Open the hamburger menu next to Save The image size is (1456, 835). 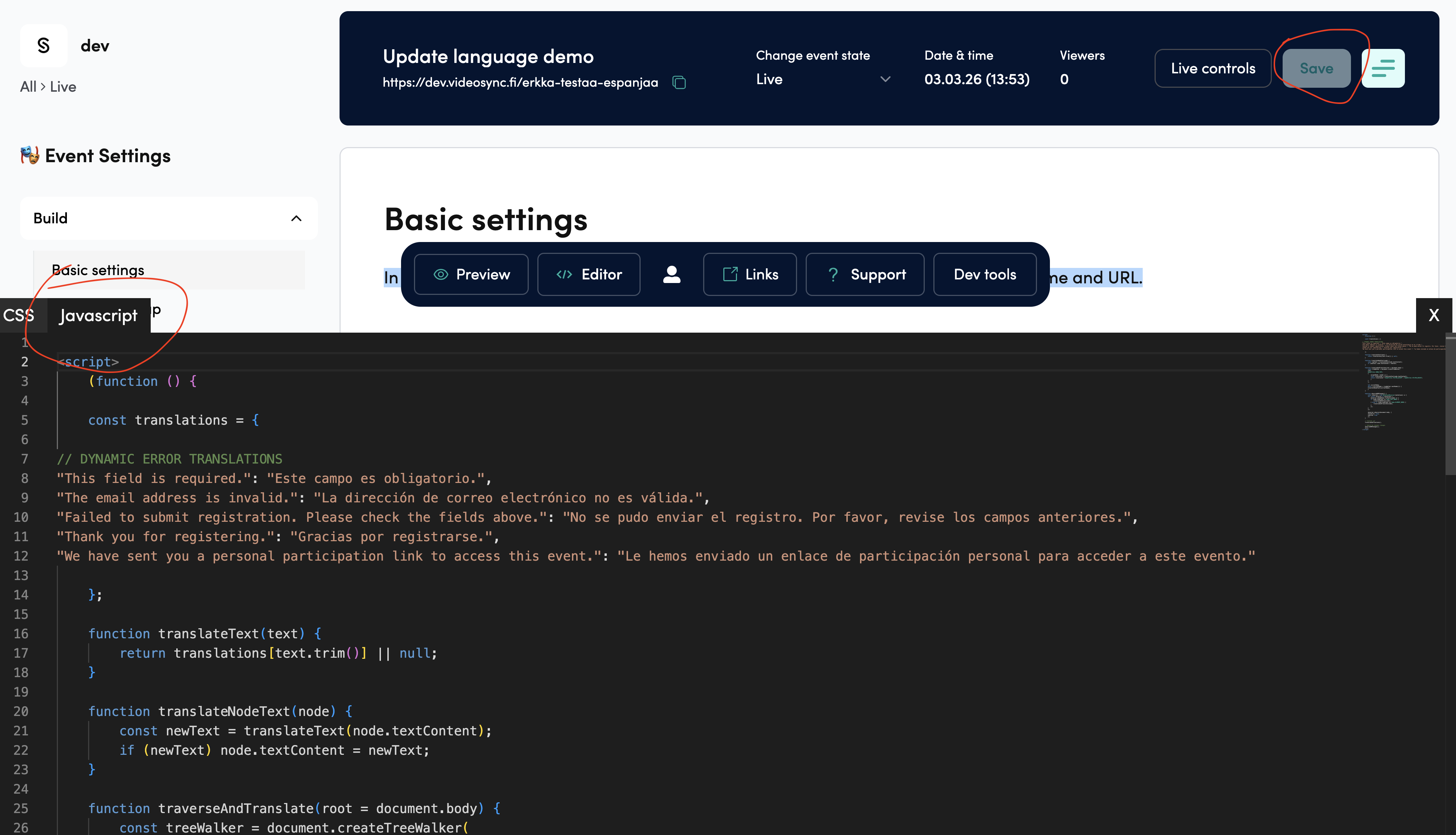1383,68
